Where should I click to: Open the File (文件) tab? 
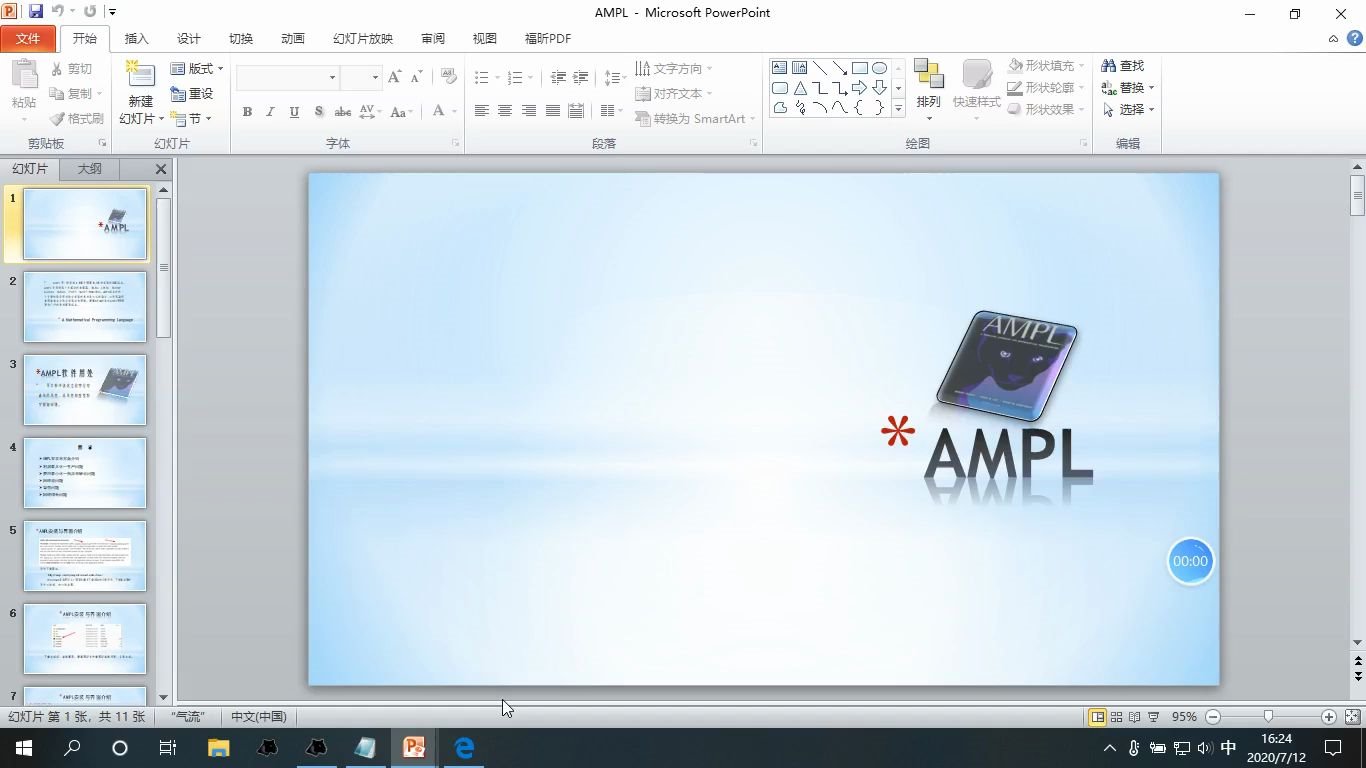point(28,39)
